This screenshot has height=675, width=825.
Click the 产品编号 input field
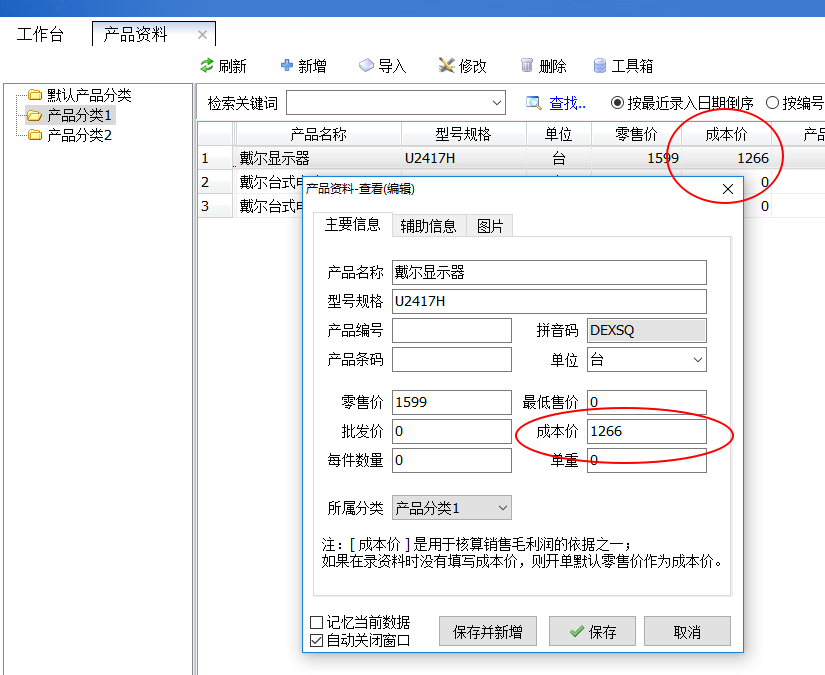(x=452, y=330)
